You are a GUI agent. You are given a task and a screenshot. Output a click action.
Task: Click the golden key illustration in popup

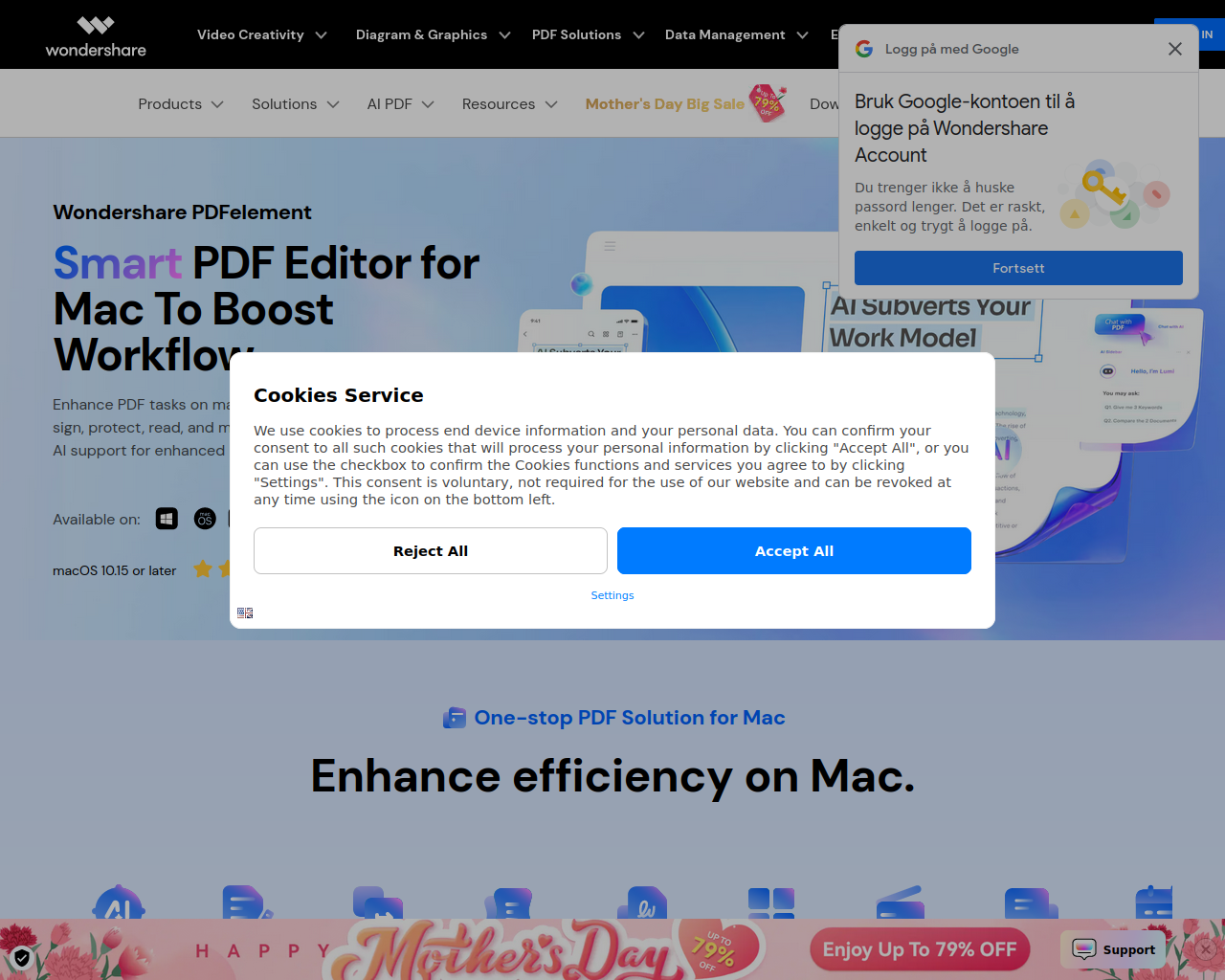coord(1103,188)
